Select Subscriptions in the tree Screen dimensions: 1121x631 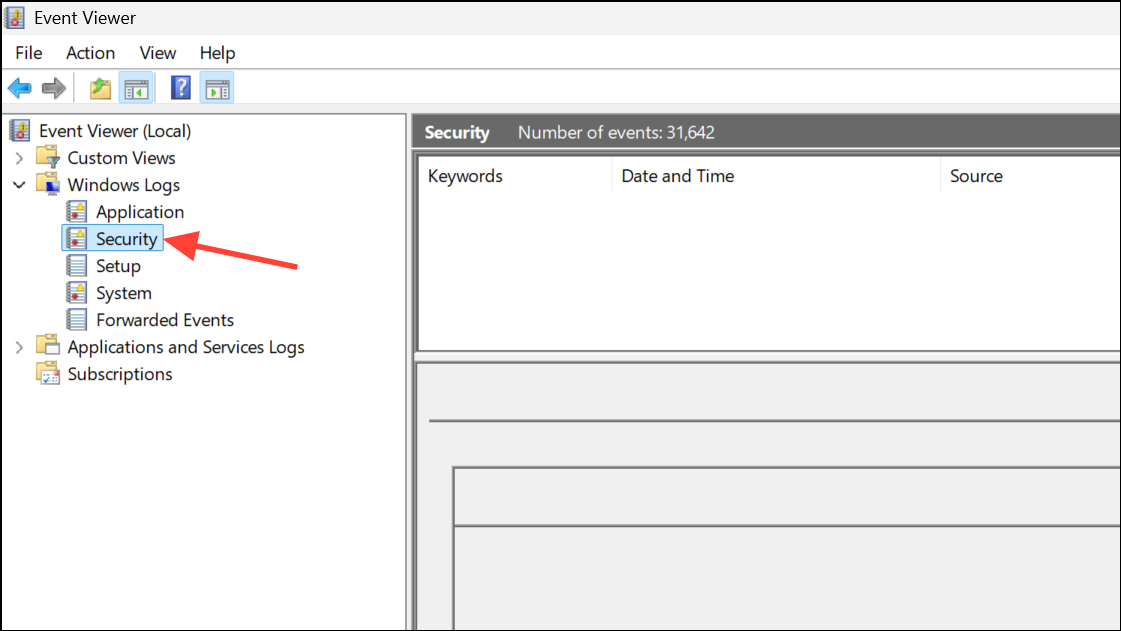pyautogui.click(x=120, y=374)
